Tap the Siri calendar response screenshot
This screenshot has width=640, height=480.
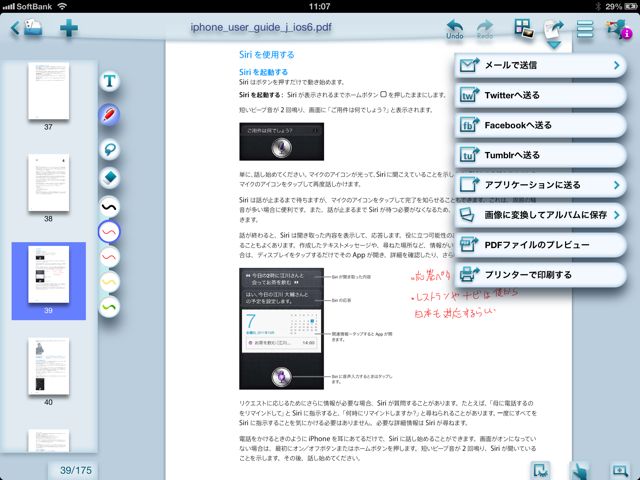click(x=282, y=329)
